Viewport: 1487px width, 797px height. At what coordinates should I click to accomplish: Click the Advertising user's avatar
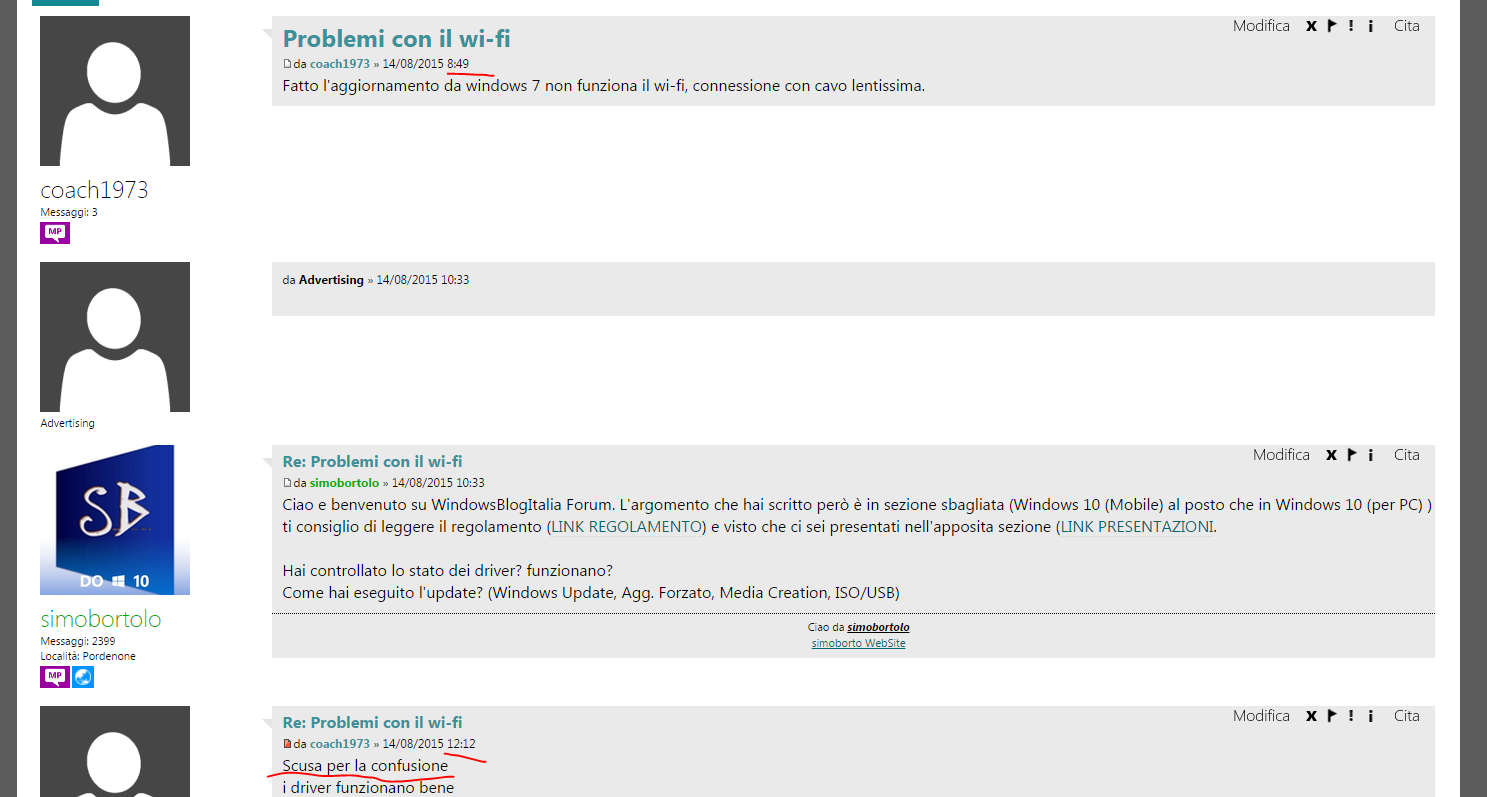click(x=115, y=337)
